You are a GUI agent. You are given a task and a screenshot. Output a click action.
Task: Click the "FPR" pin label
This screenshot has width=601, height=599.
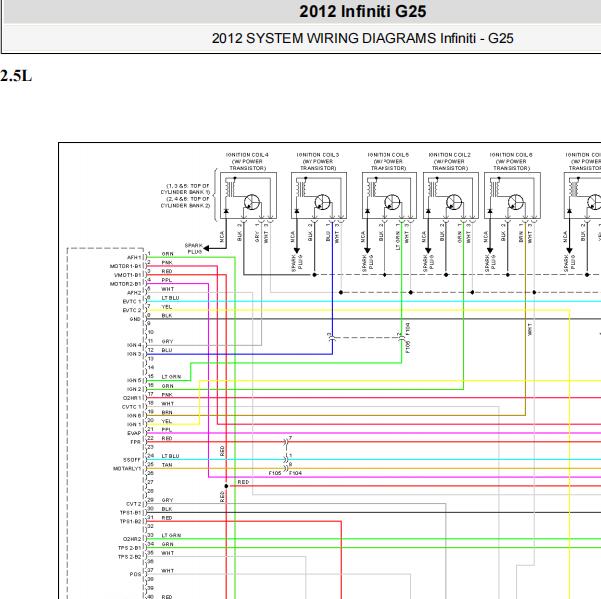point(136,442)
